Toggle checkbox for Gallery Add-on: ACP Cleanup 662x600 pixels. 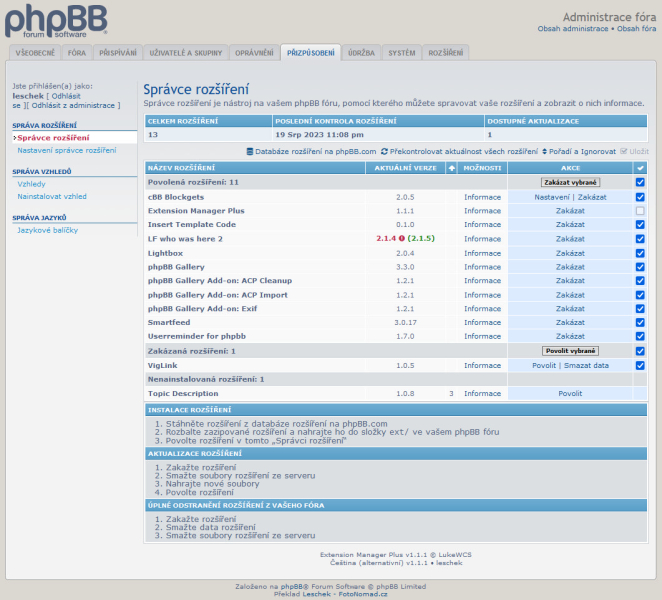(640, 280)
